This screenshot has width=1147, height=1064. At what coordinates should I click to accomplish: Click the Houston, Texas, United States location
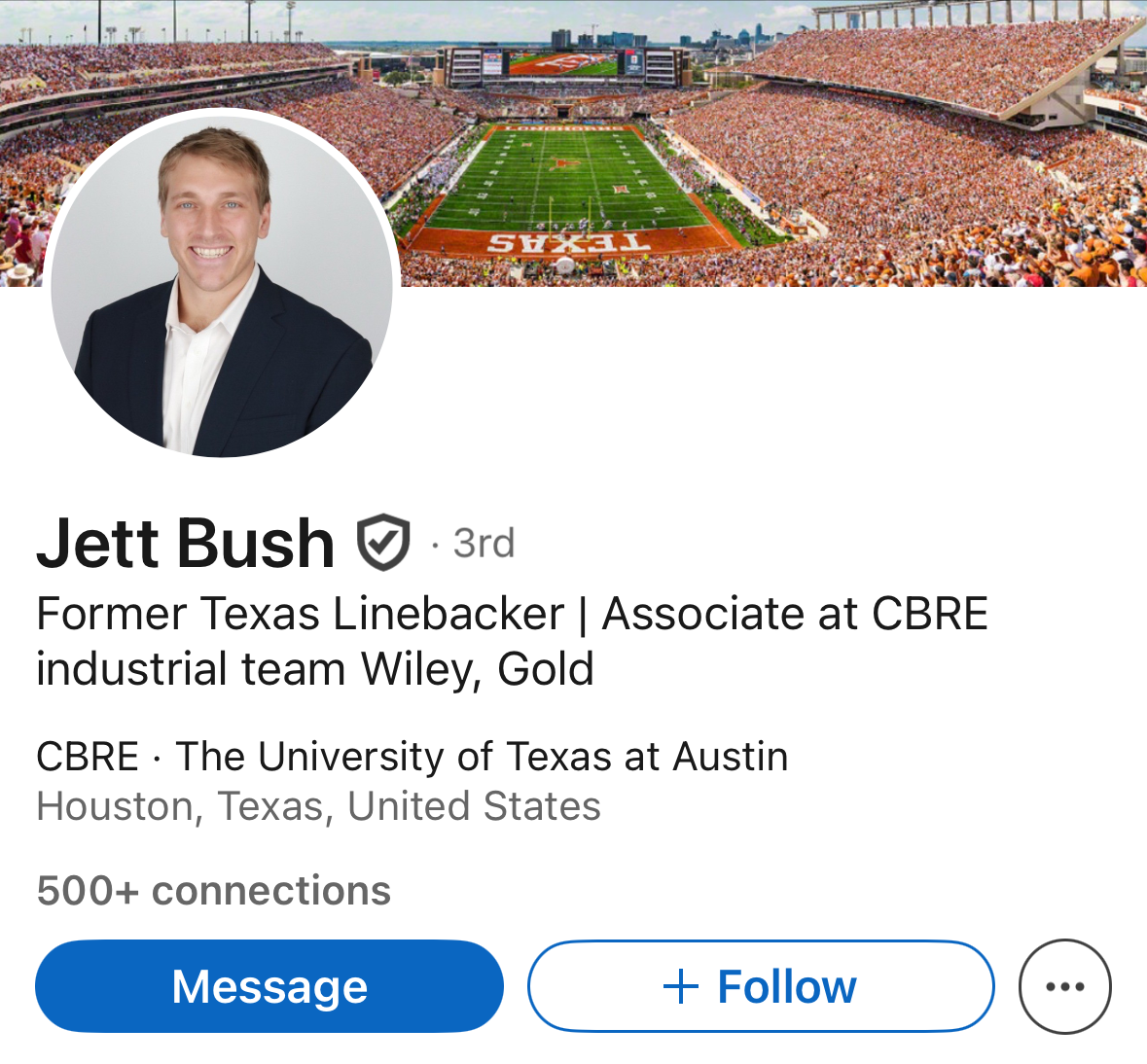[x=318, y=806]
